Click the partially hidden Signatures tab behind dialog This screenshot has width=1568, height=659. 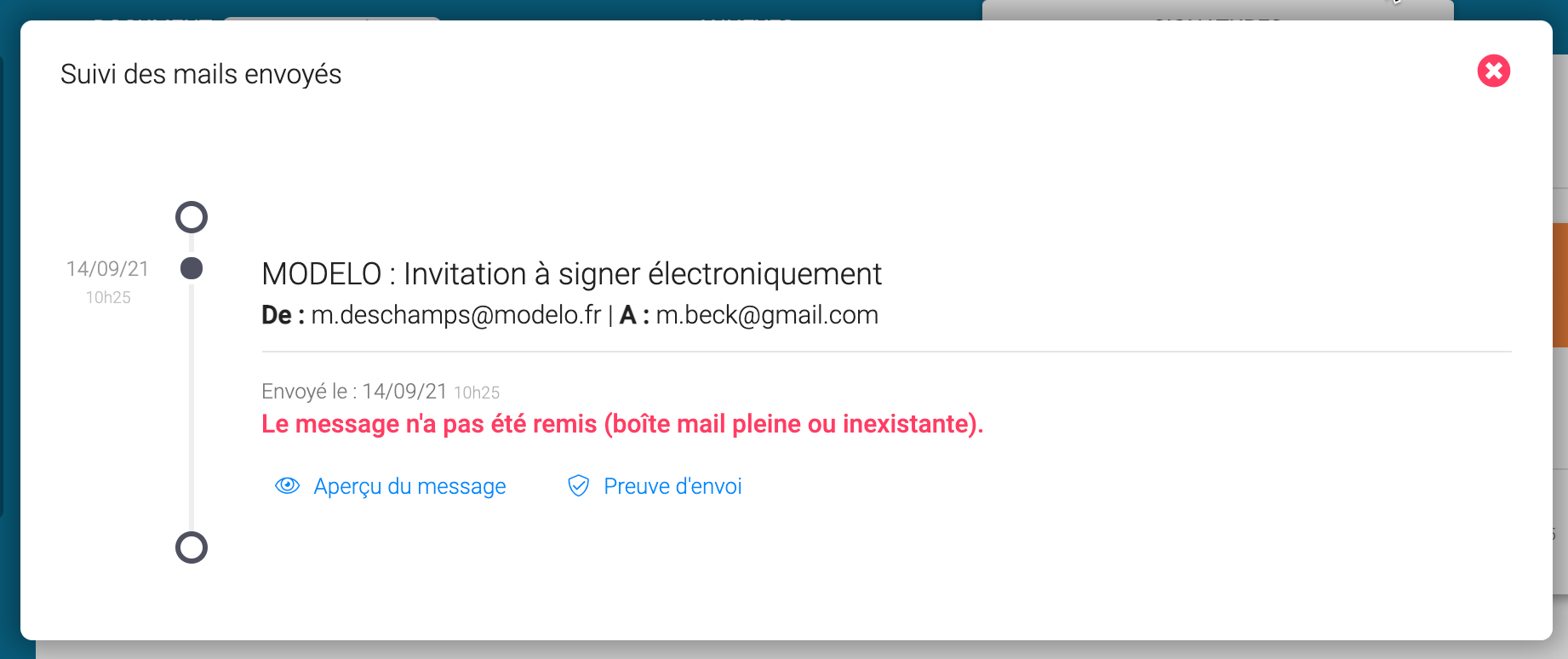(1217, 12)
